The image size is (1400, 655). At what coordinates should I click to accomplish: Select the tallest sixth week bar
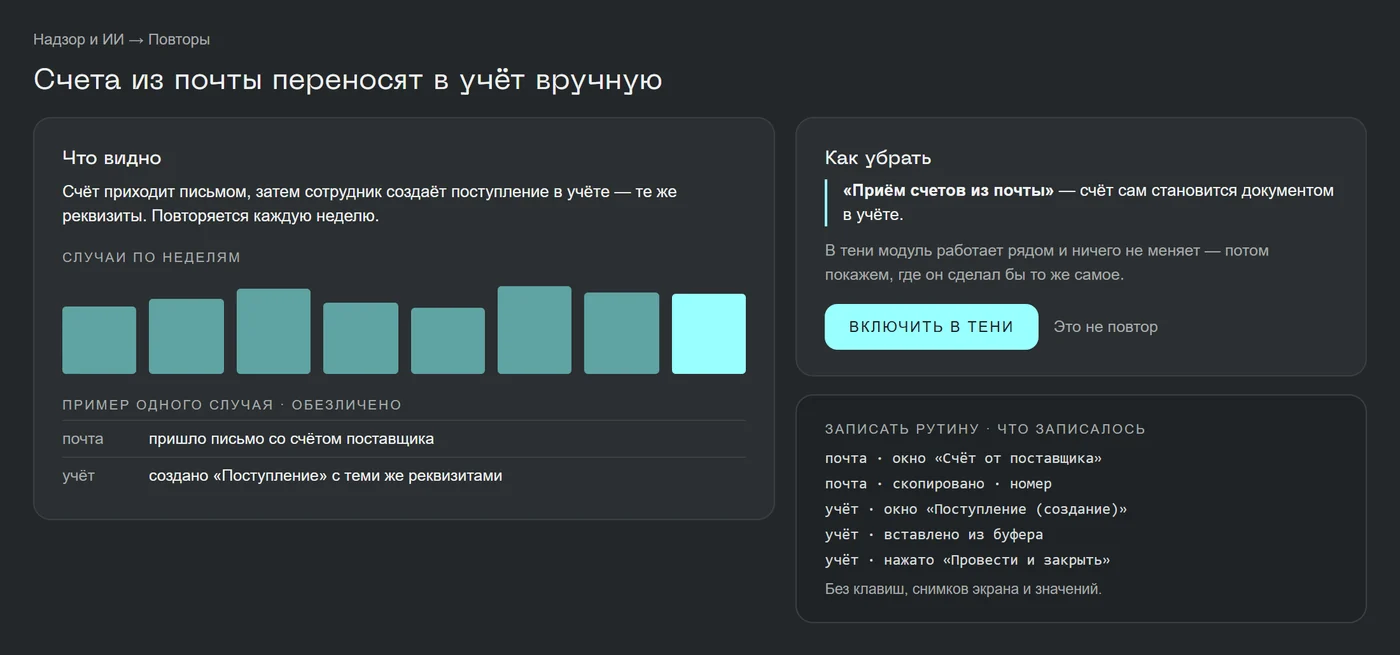534,330
